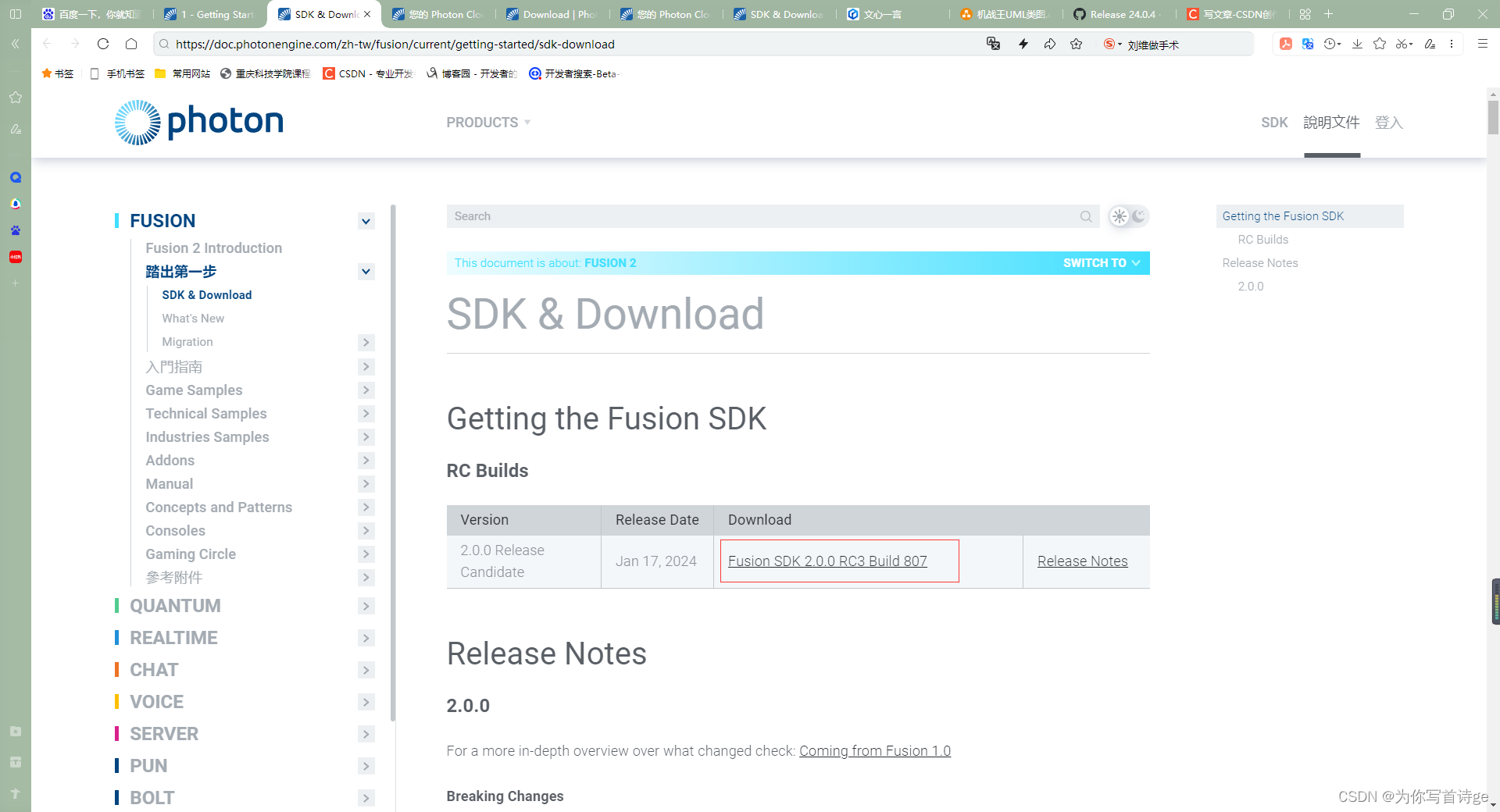Image resolution: width=1500 pixels, height=812 pixels.
Task: Click the Photon logo
Action: [198, 122]
